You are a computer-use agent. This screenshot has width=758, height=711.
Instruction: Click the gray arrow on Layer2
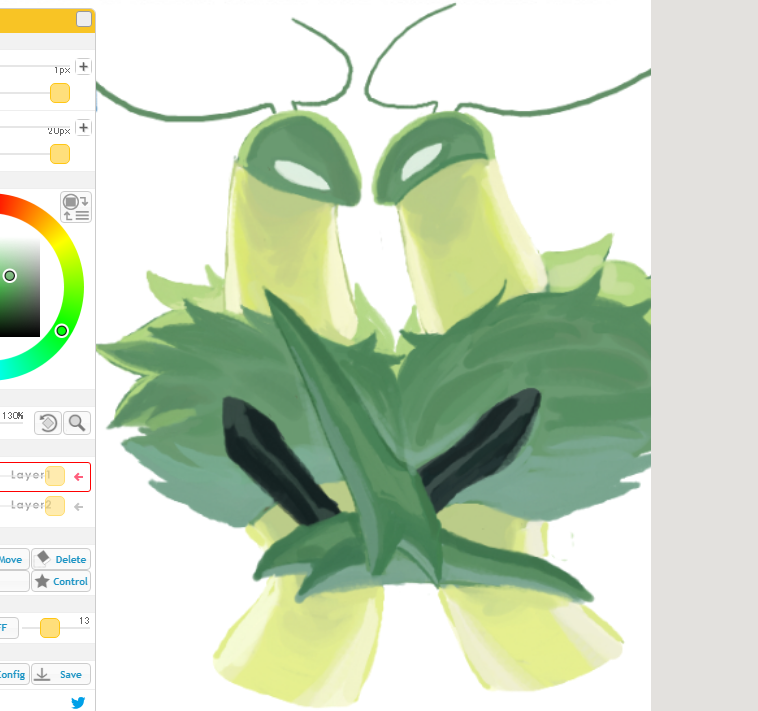coord(79,507)
